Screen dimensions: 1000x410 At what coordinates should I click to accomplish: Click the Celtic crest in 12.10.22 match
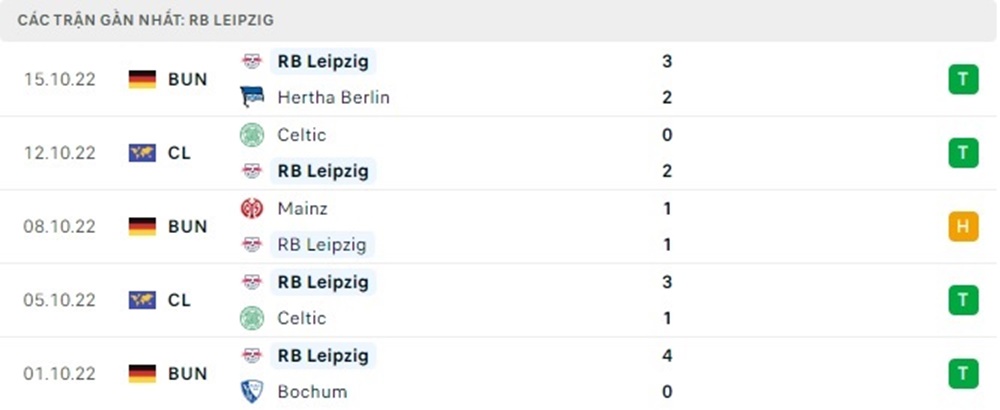pyautogui.click(x=252, y=135)
